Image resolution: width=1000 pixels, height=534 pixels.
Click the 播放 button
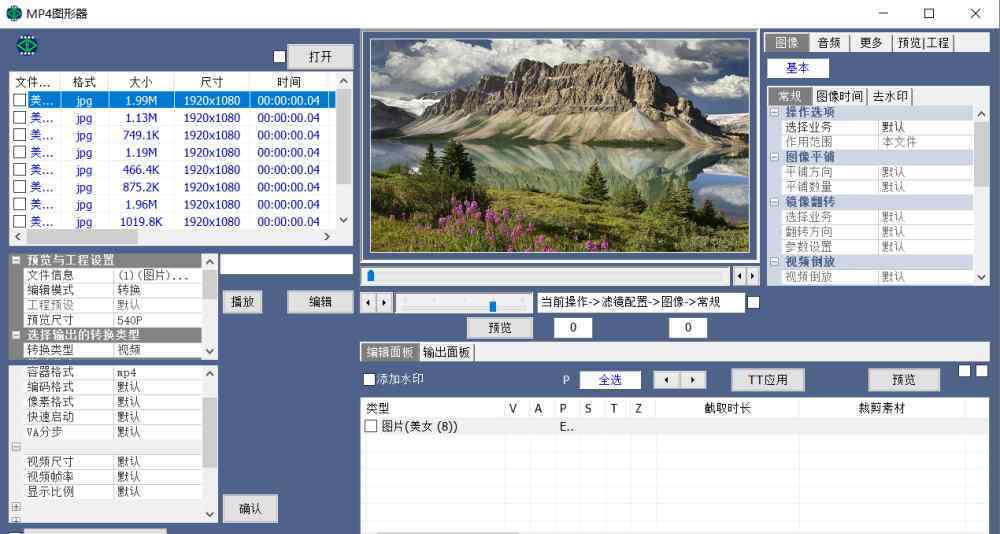pyautogui.click(x=242, y=302)
